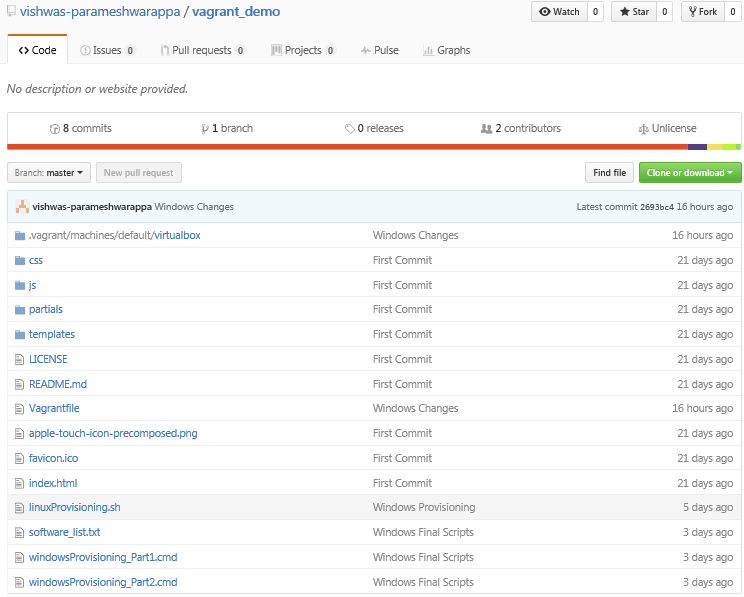The height and width of the screenshot is (597, 744).
Task: Click the avatar of vishwas-parameshwarappa in commit bar
Action: [x=22, y=206]
